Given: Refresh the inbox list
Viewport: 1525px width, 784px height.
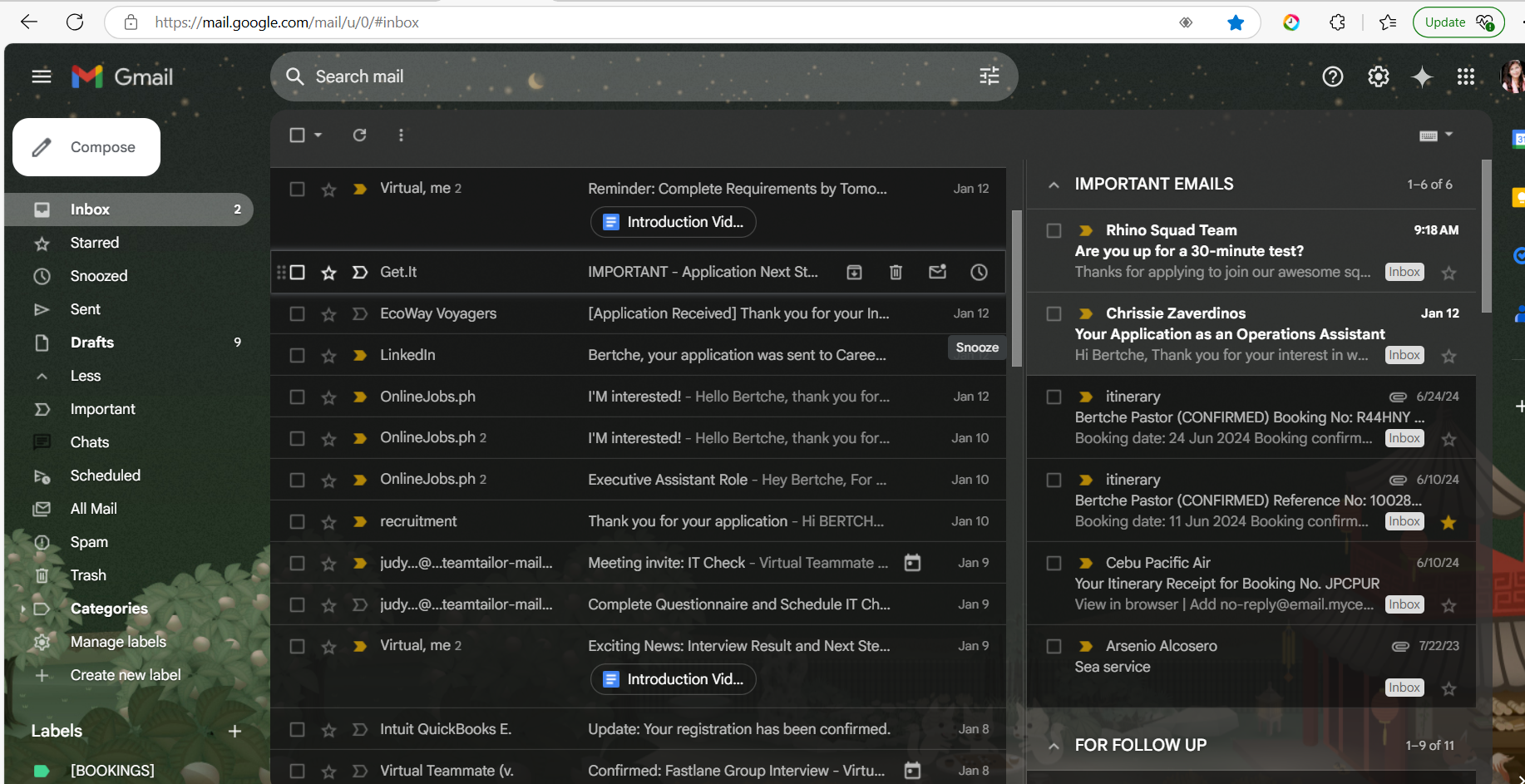Looking at the screenshot, I should 359,135.
